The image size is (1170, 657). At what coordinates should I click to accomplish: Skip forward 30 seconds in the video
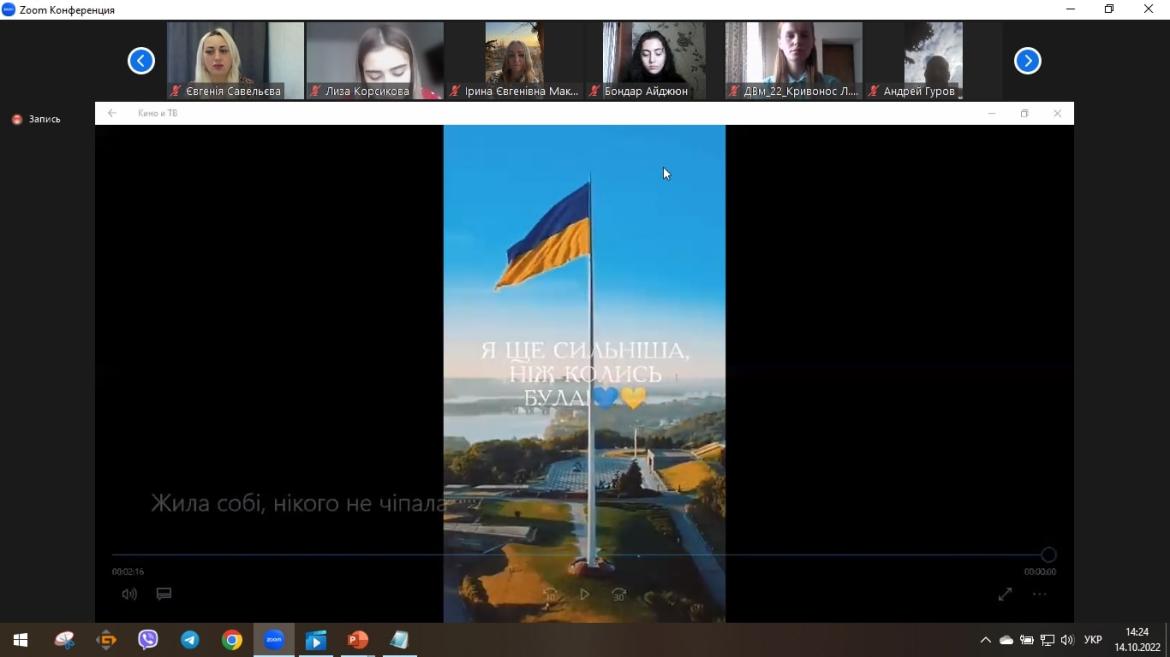point(619,594)
